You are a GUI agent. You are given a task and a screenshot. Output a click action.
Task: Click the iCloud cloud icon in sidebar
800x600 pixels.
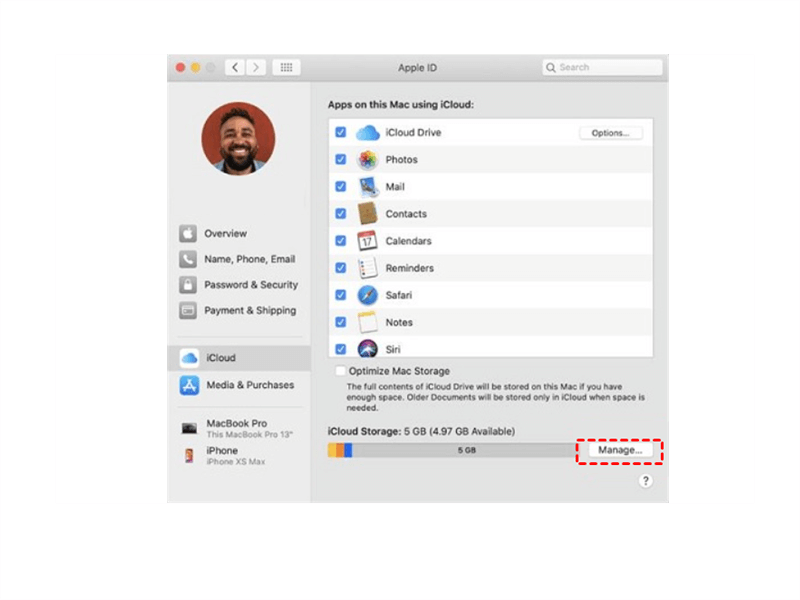(189, 358)
